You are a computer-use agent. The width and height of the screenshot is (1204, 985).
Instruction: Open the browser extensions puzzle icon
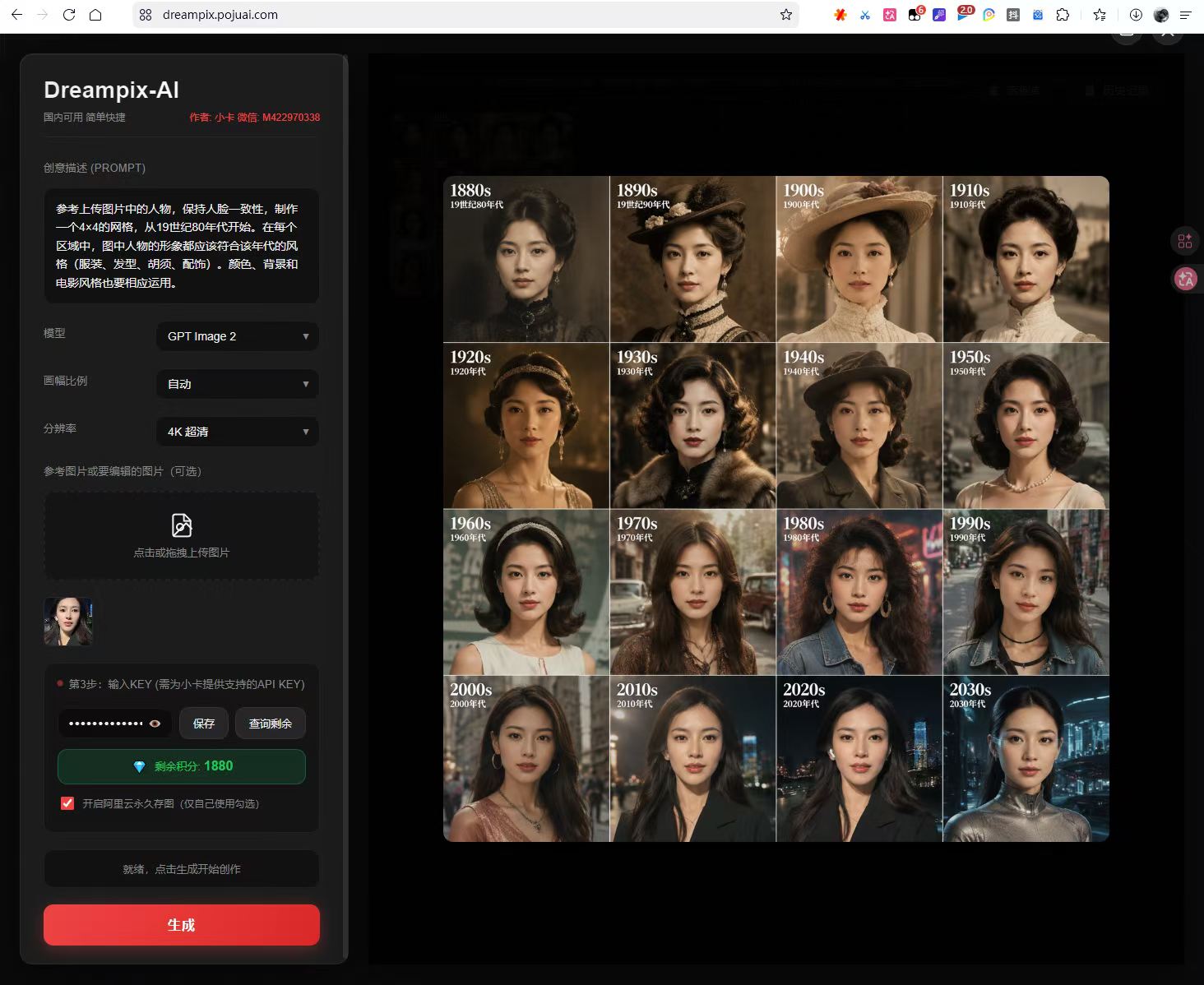1063,15
